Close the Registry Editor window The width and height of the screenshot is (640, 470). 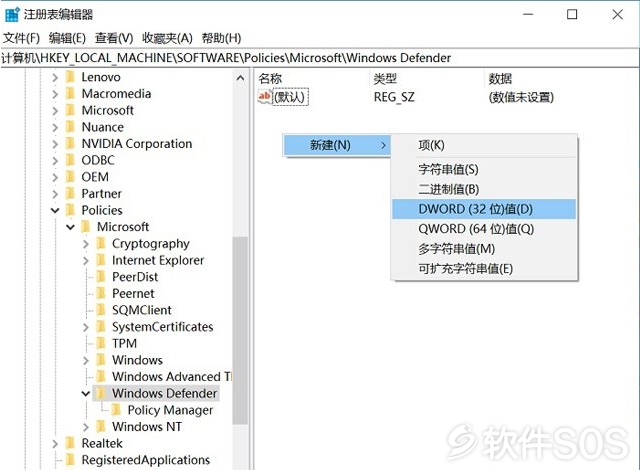coord(617,15)
